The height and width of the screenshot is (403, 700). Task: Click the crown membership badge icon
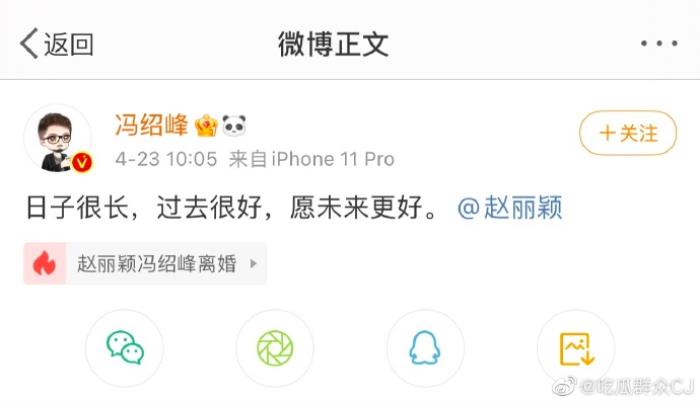206,125
